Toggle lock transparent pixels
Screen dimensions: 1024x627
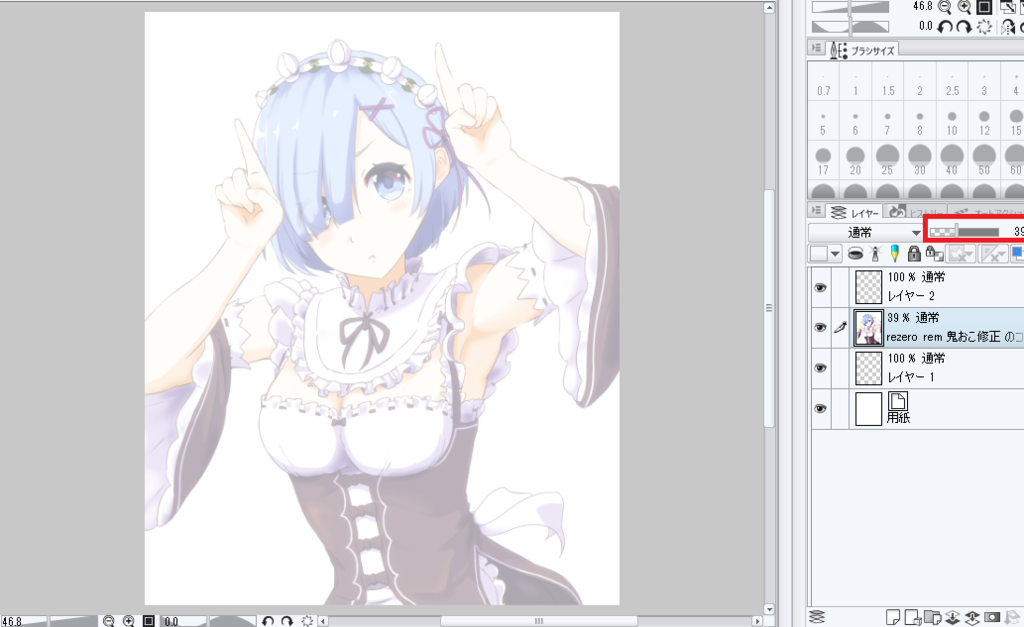935,254
